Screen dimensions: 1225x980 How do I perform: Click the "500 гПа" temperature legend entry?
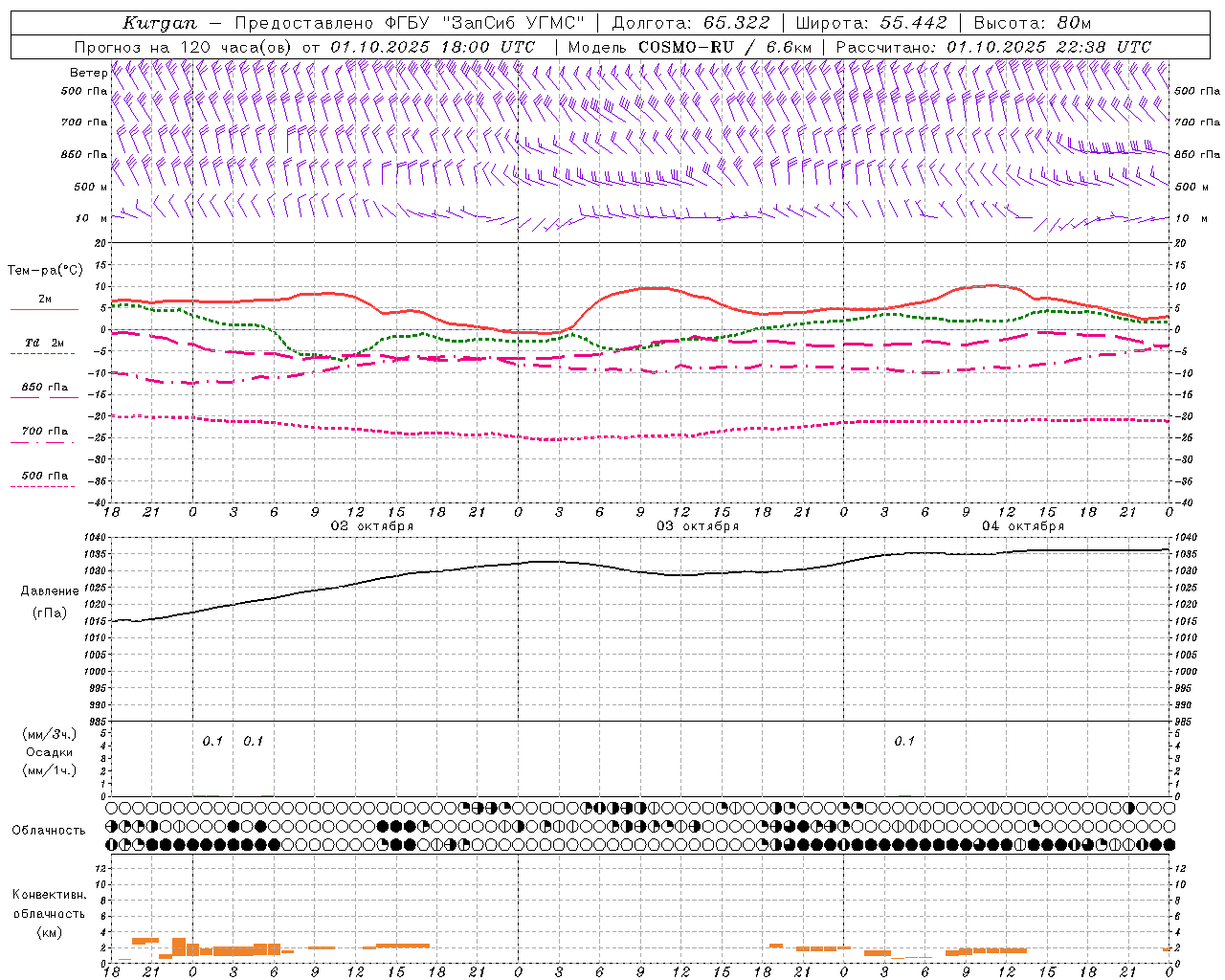pyautogui.click(x=45, y=476)
